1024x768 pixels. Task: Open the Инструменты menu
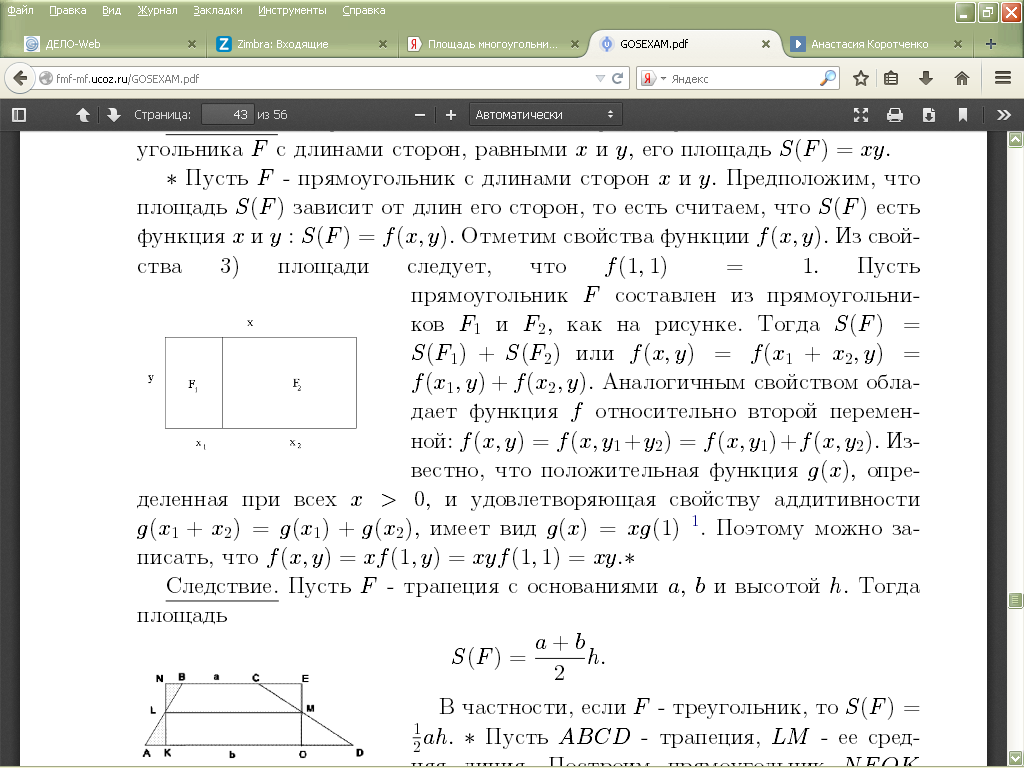292,10
